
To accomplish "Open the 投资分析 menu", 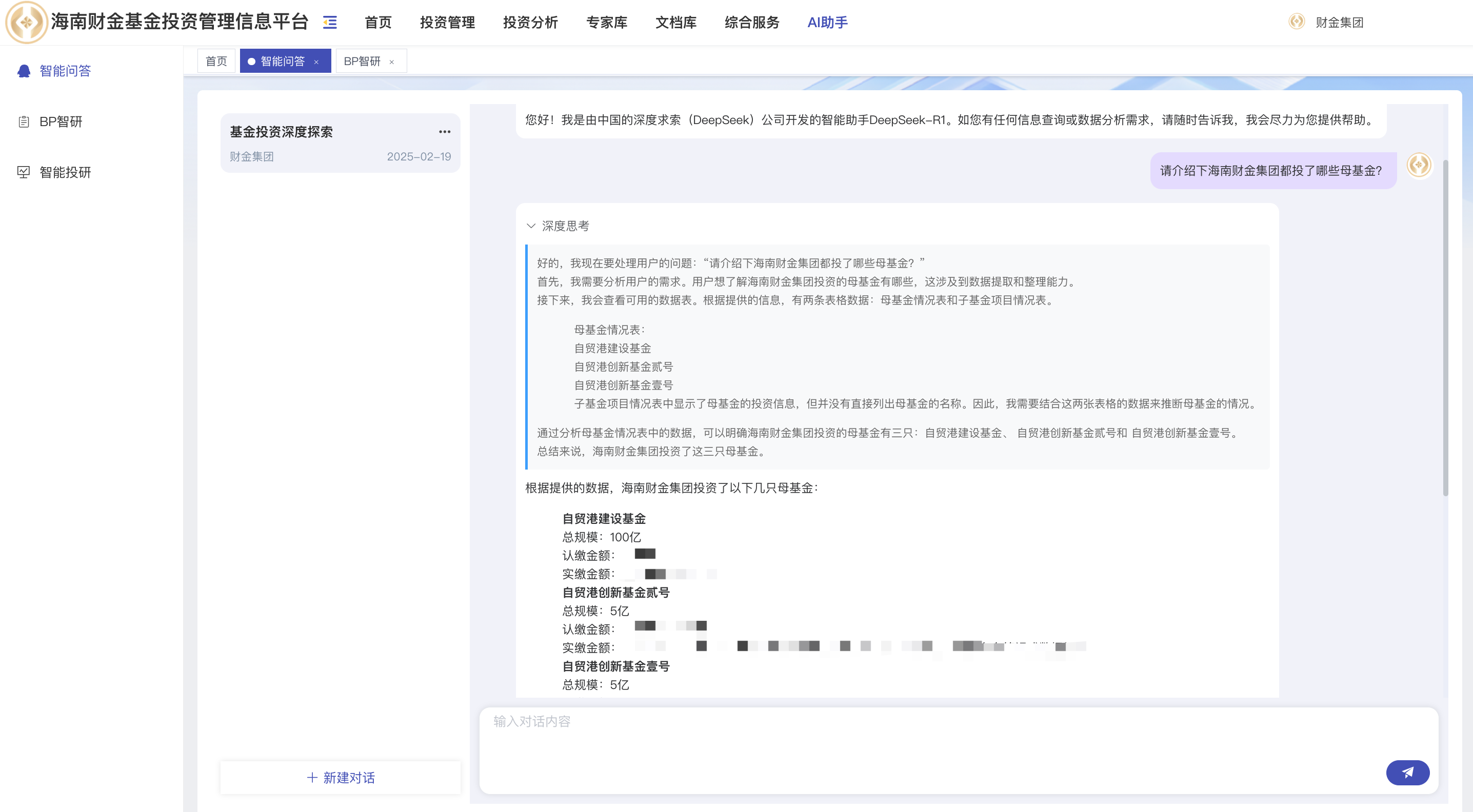I will 530,22.
